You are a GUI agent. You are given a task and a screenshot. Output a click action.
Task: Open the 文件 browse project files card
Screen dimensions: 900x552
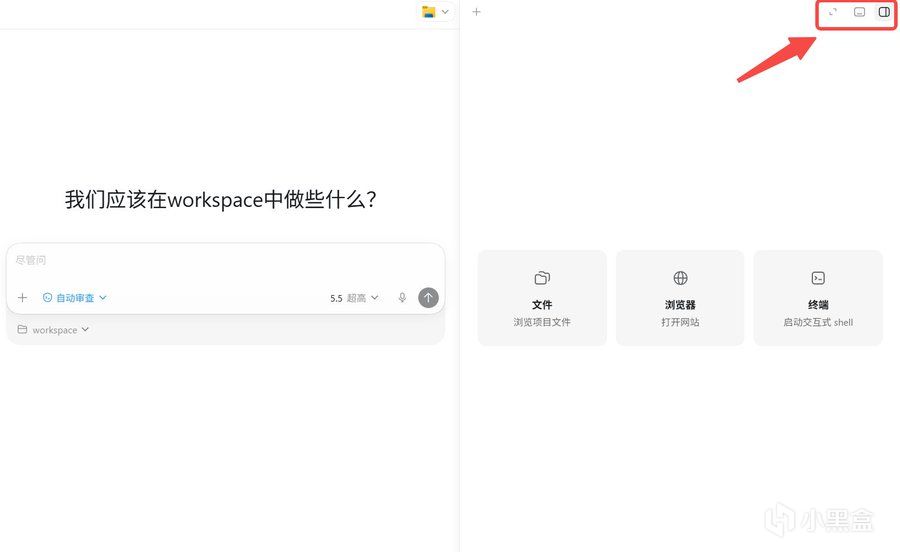542,298
